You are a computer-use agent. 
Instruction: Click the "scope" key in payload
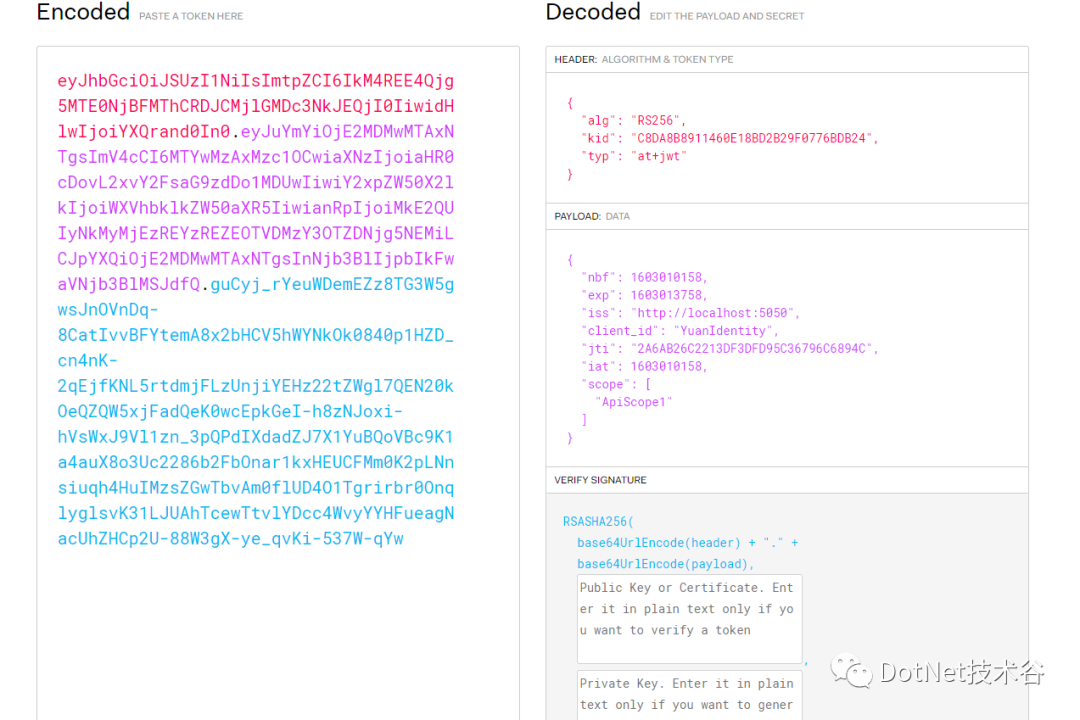coord(605,384)
